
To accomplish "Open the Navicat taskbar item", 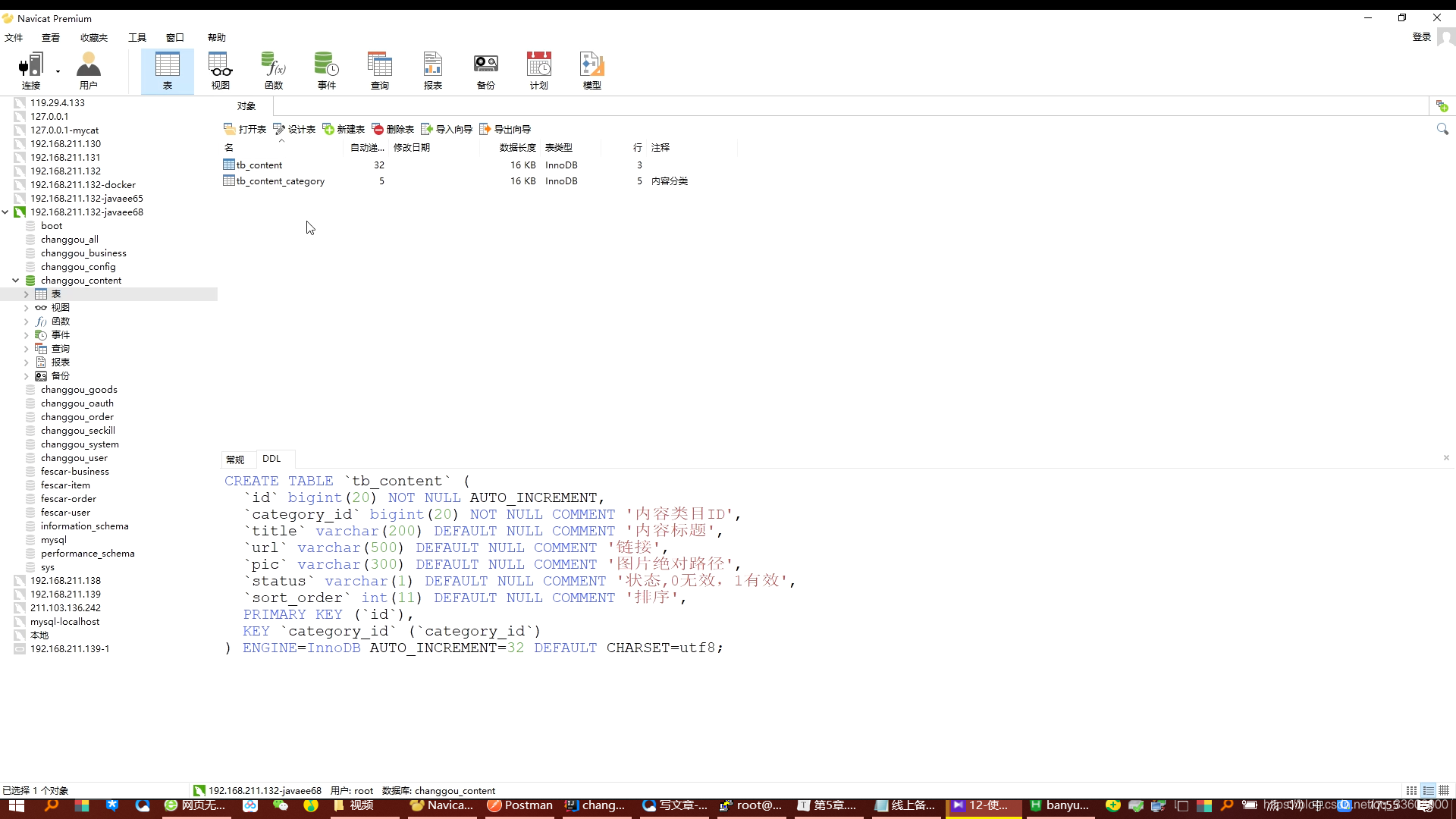I will [x=441, y=805].
